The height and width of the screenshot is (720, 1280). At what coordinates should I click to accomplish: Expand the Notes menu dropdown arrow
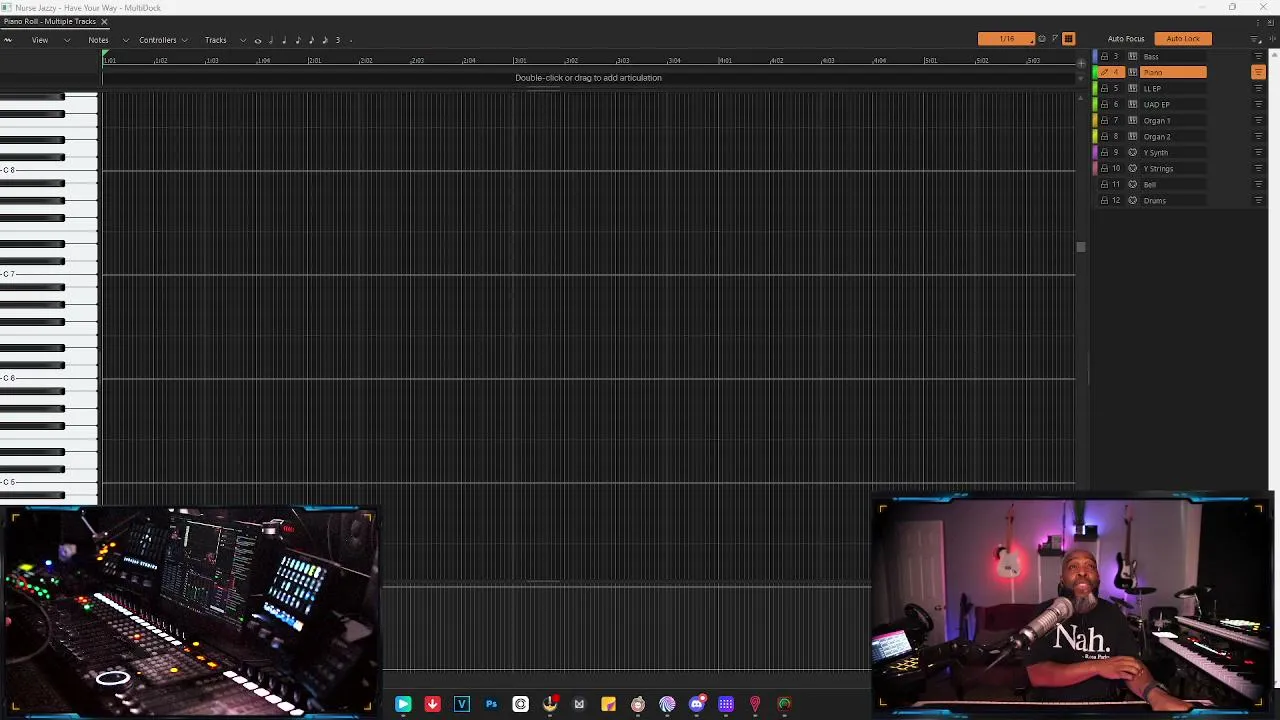125,40
